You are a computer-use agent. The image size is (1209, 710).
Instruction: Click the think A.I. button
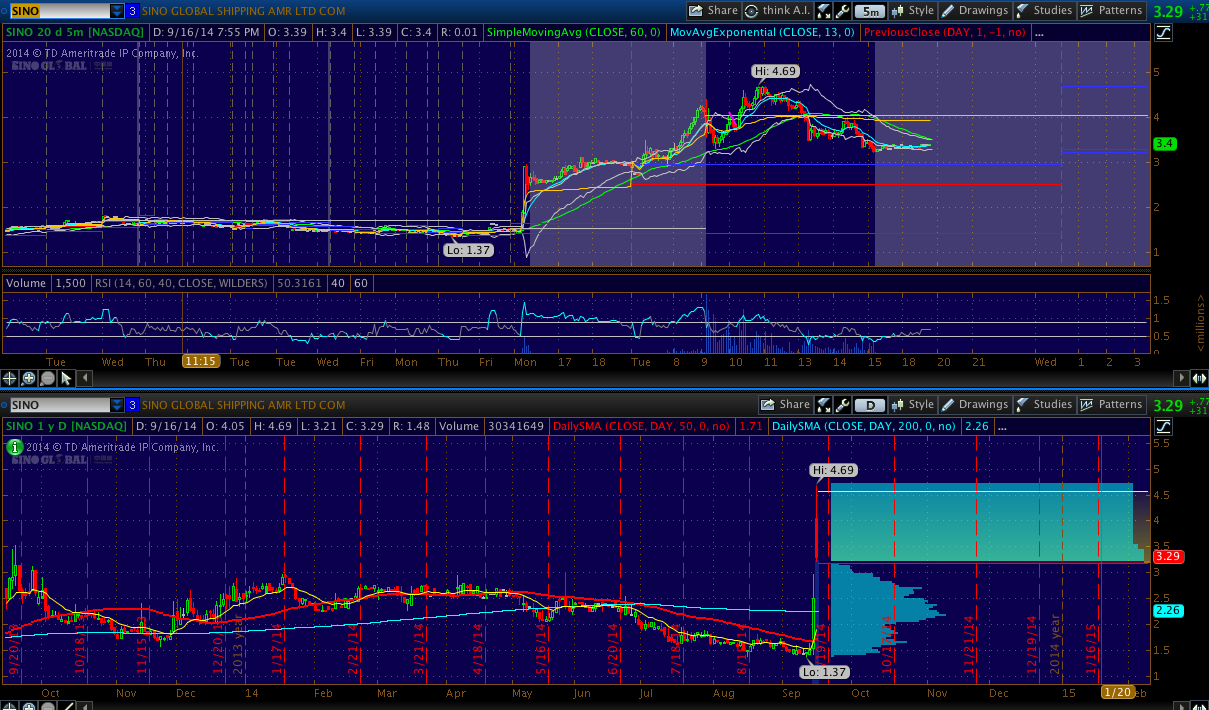click(x=777, y=11)
